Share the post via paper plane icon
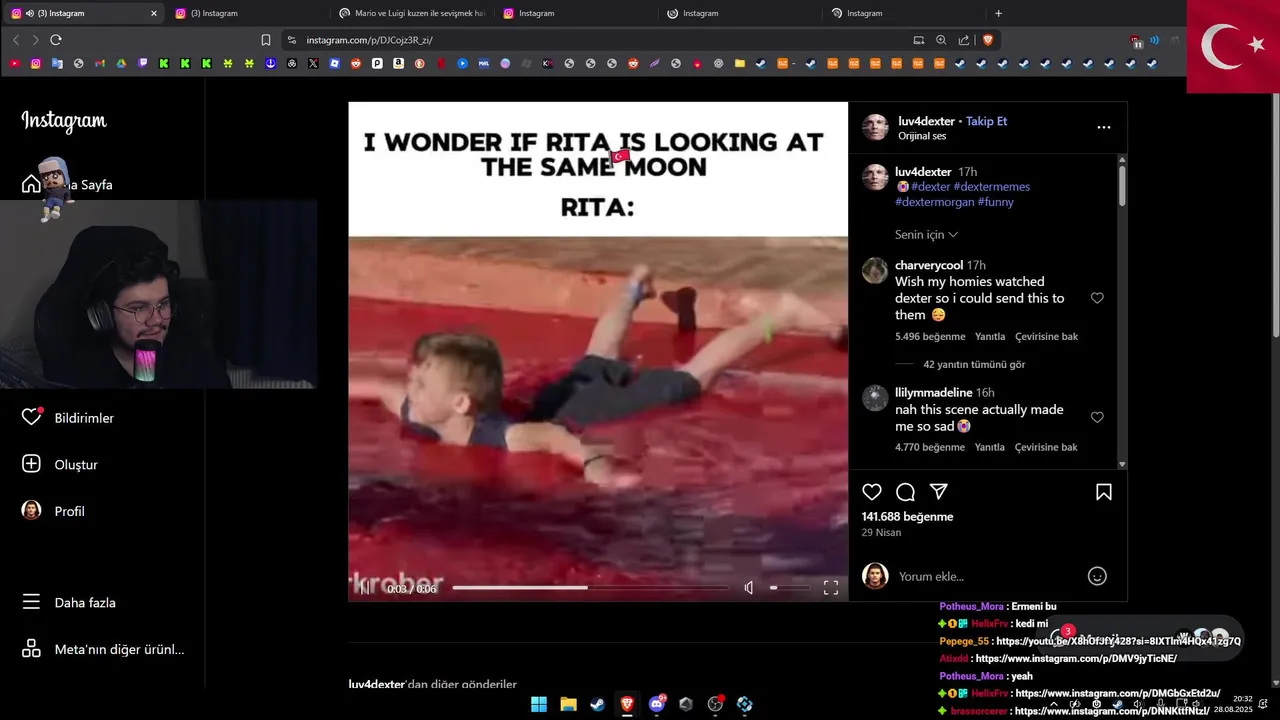Image resolution: width=1280 pixels, height=720 pixels. (x=939, y=492)
